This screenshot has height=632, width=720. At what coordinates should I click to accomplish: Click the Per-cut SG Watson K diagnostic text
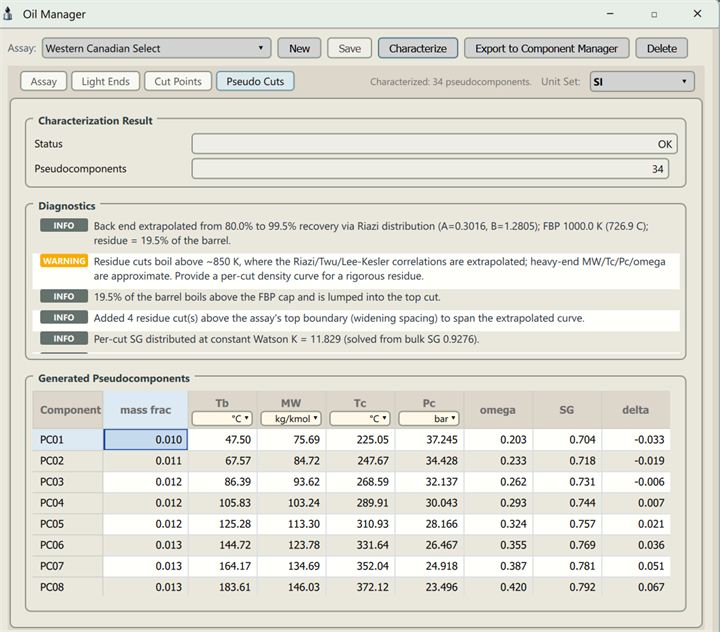(x=287, y=339)
